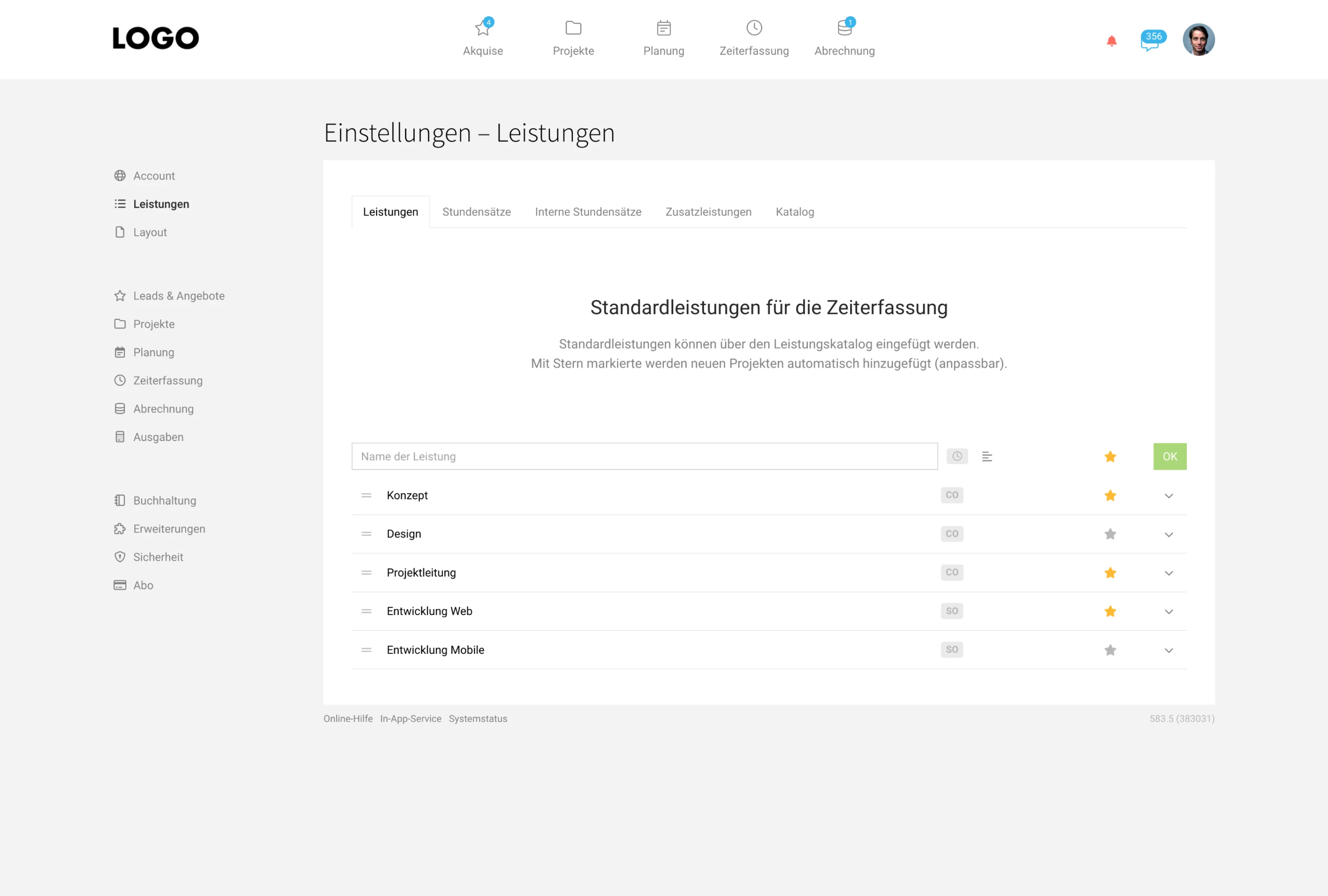Expand the Konzept row chevron
The height and width of the screenshot is (896, 1328).
[x=1169, y=496]
